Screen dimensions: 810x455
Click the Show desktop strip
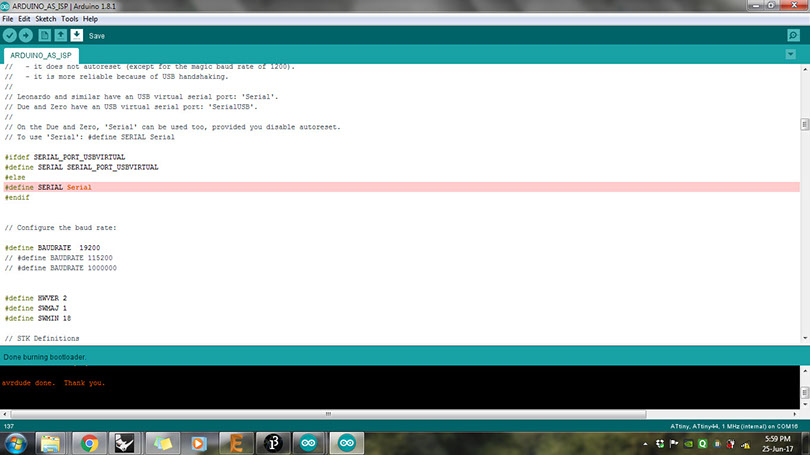pos(806,444)
